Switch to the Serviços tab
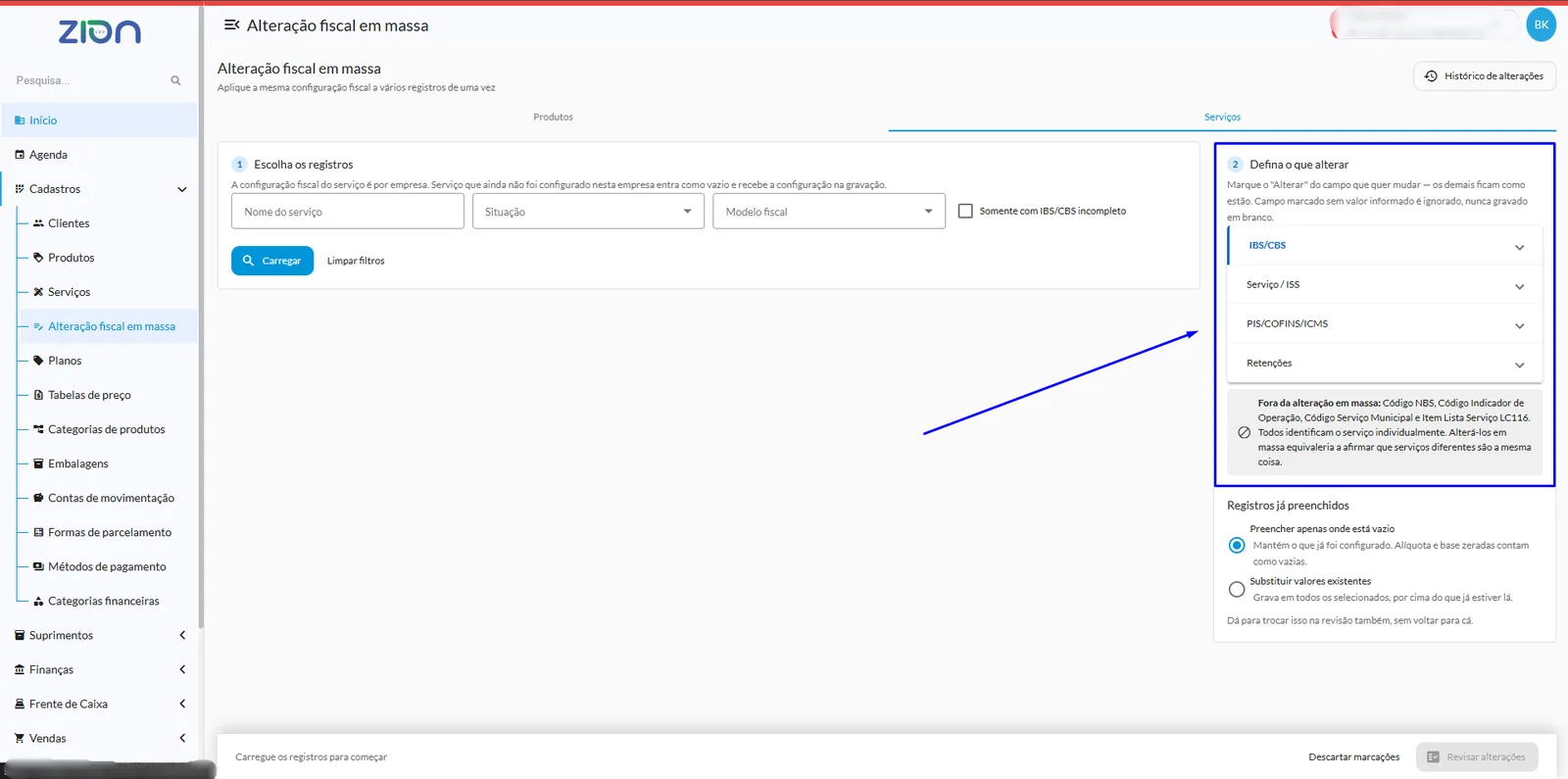This screenshot has width=1568, height=779. tap(1222, 117)
